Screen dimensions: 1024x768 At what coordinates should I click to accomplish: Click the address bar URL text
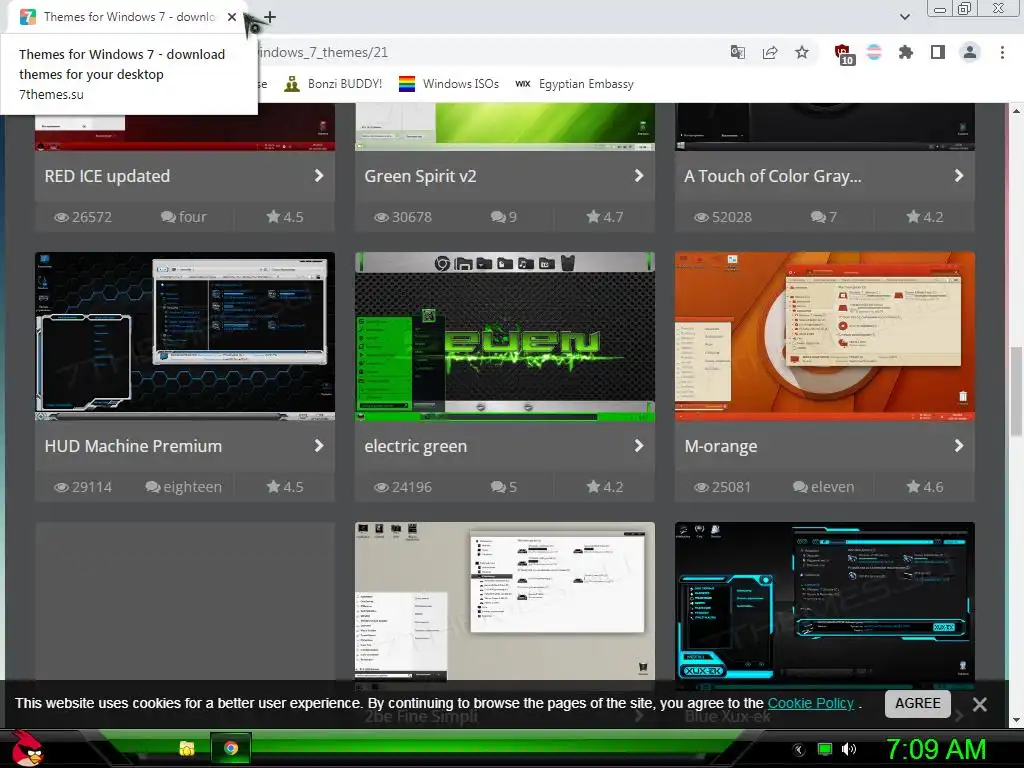(x=323, y=53)
